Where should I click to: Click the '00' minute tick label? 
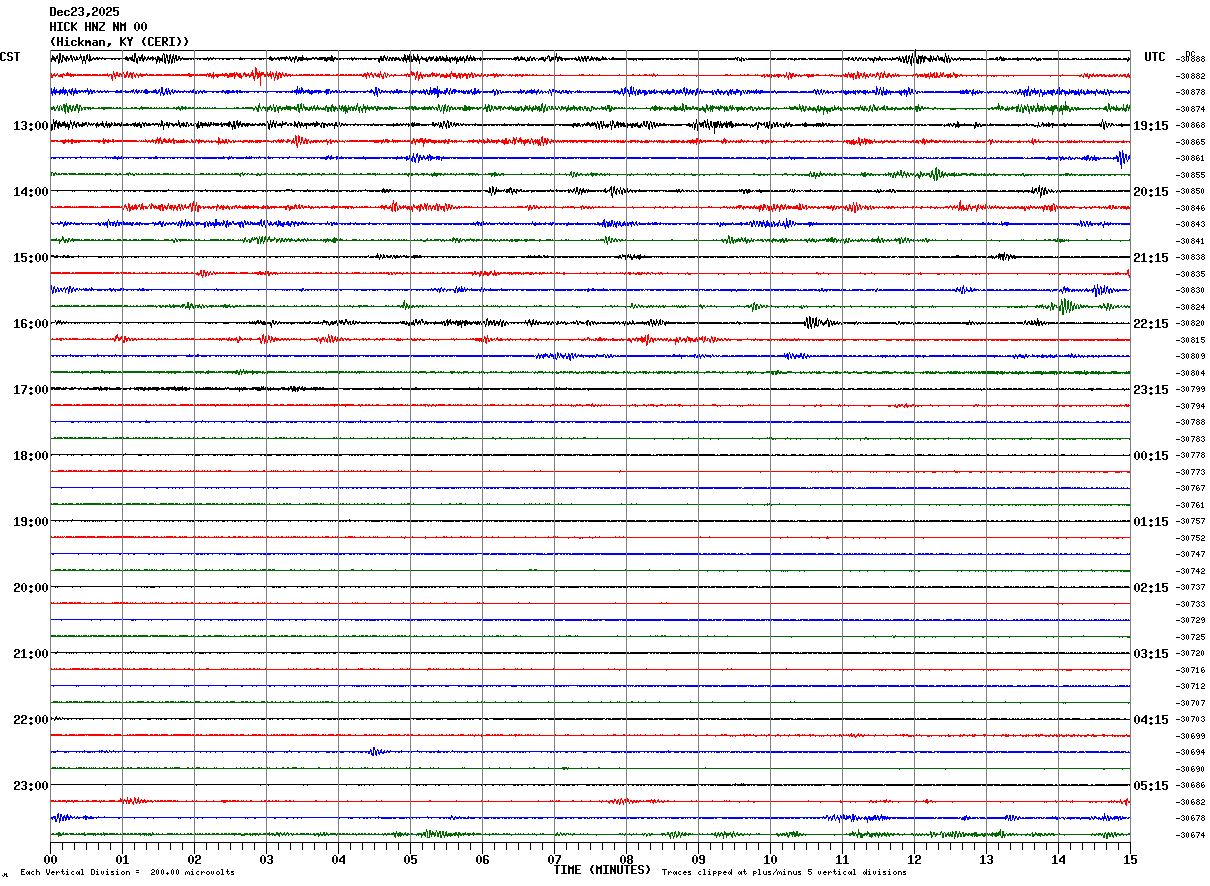(x=50, y=859)
